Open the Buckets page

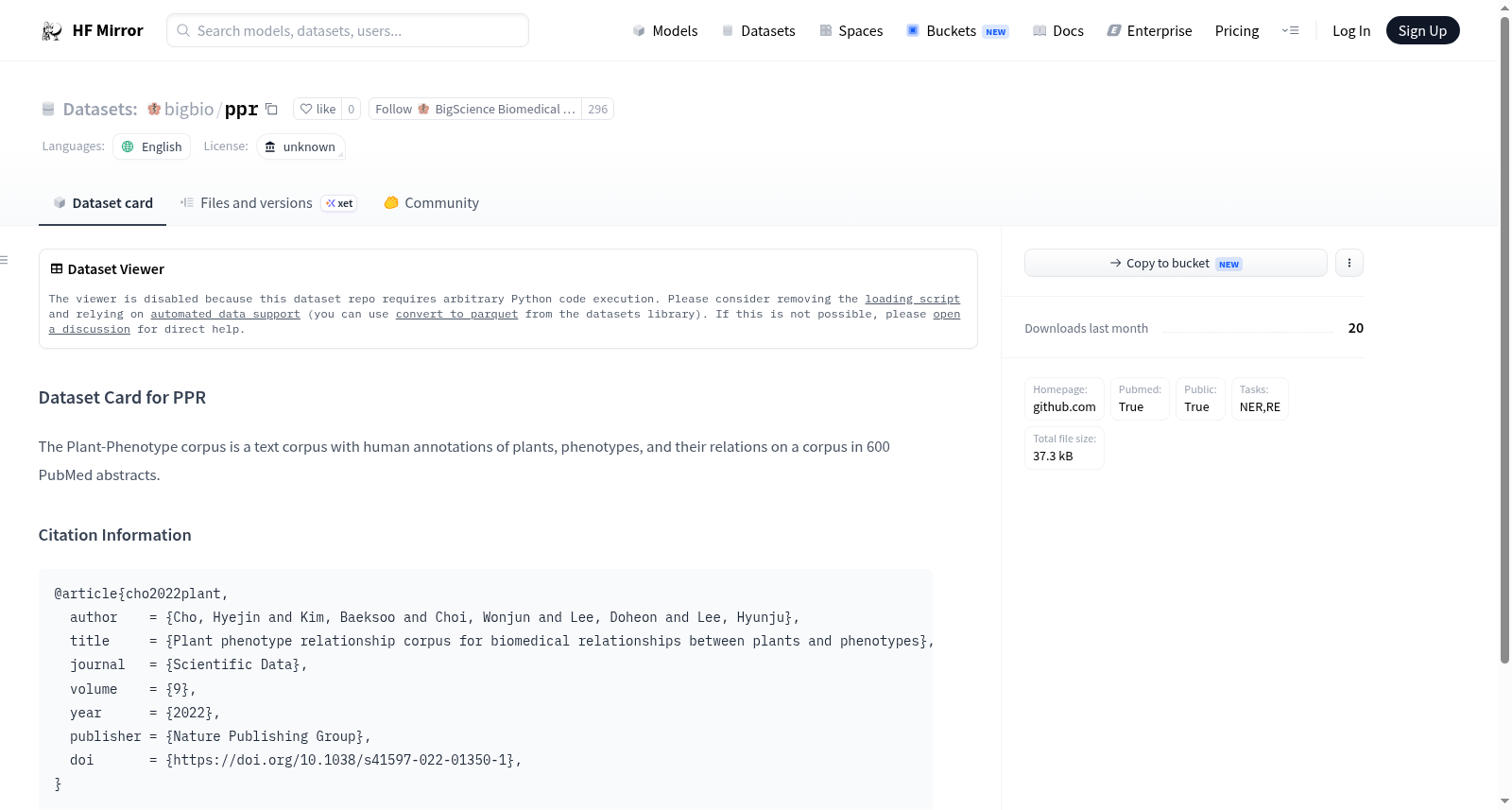pos(957,31)
